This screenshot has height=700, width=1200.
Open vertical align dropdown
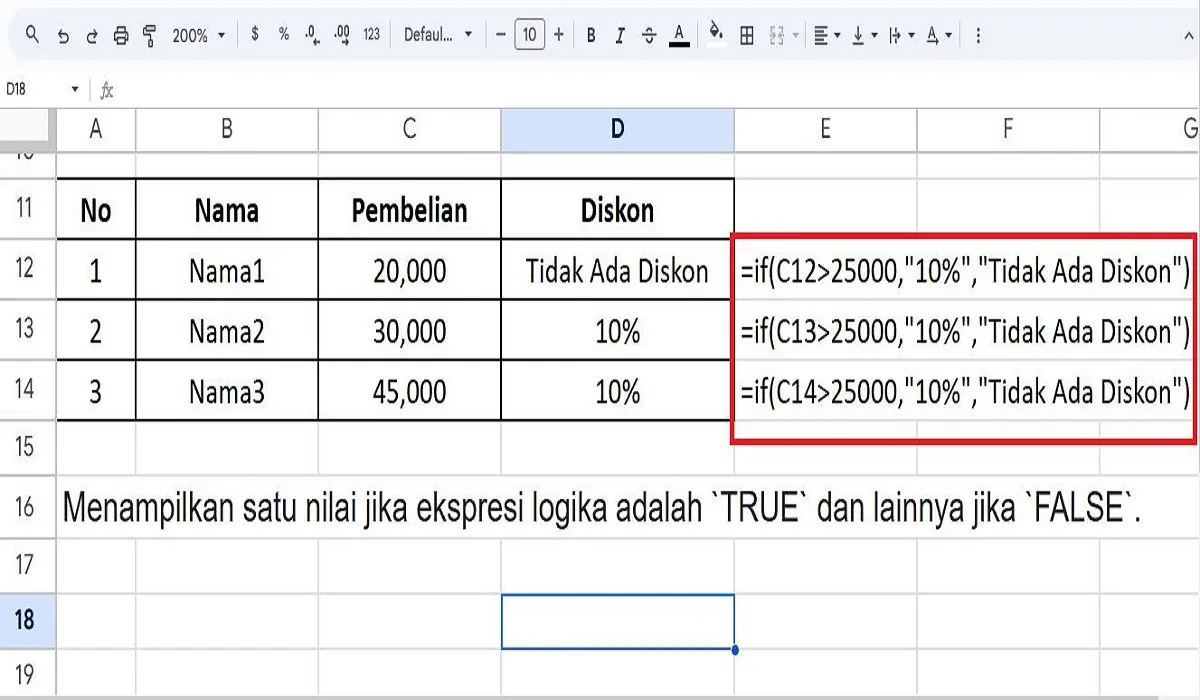pyautogui.click(x=863, y=35)
